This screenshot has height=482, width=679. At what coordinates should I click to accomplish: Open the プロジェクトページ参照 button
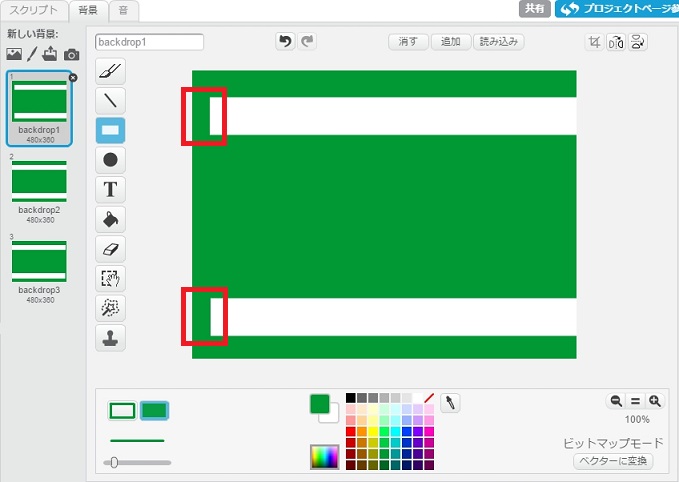[617, 9]
